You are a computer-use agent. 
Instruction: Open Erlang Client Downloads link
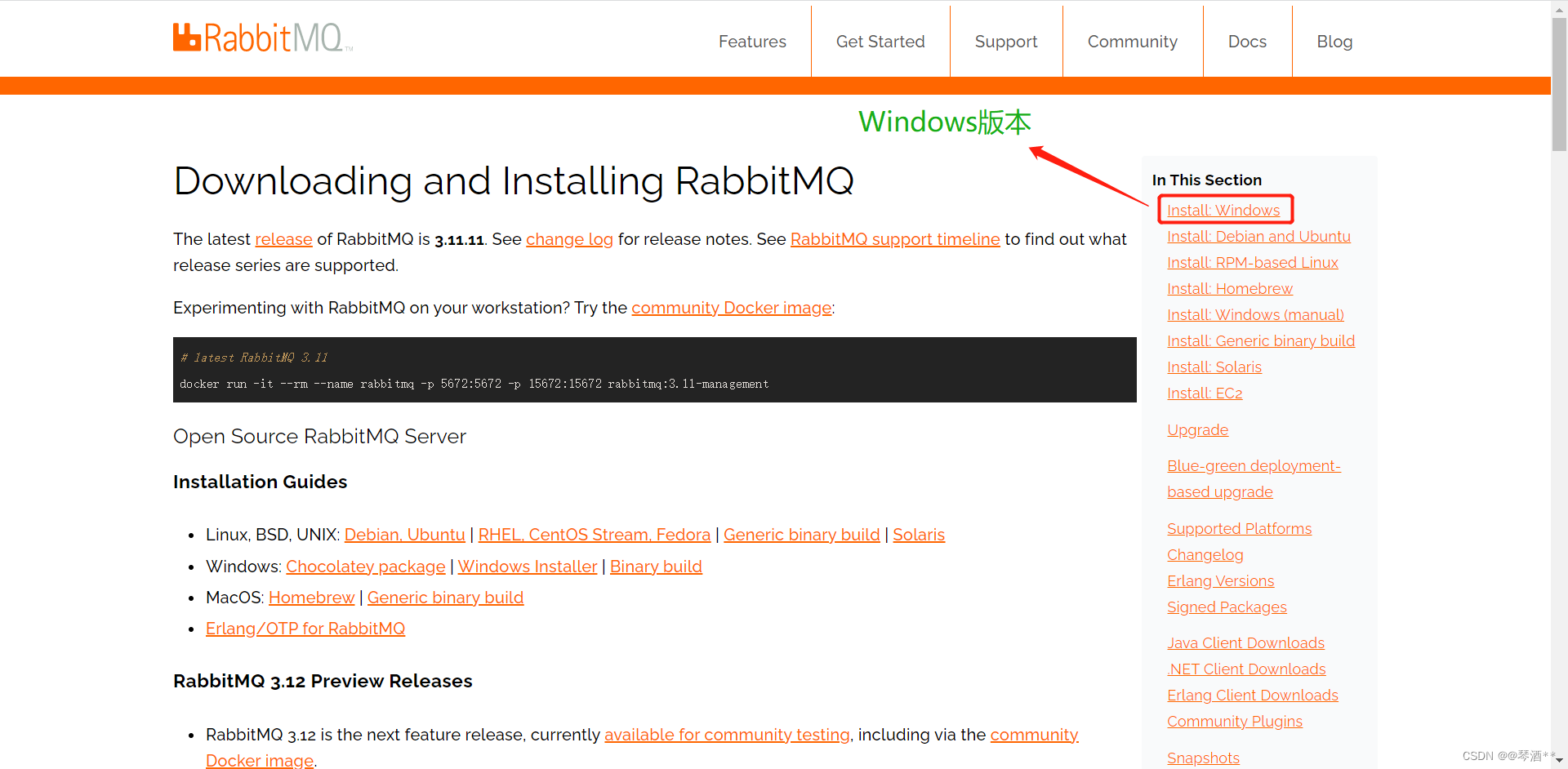pos(1253,696)
